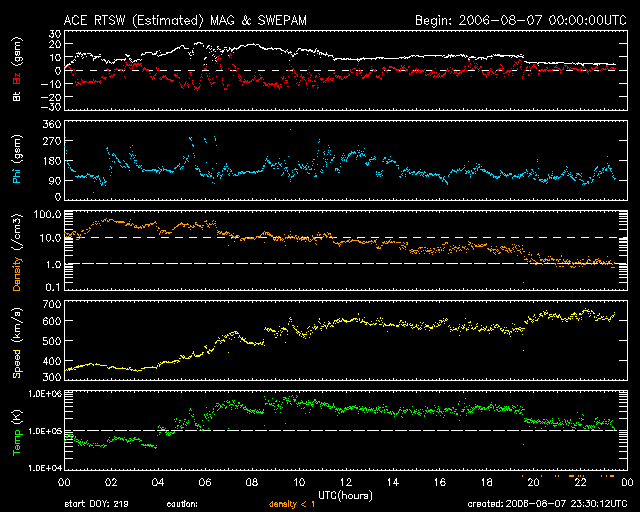Click the "start DOY: 219" footer text
The image size is (640, 512).
96,504
